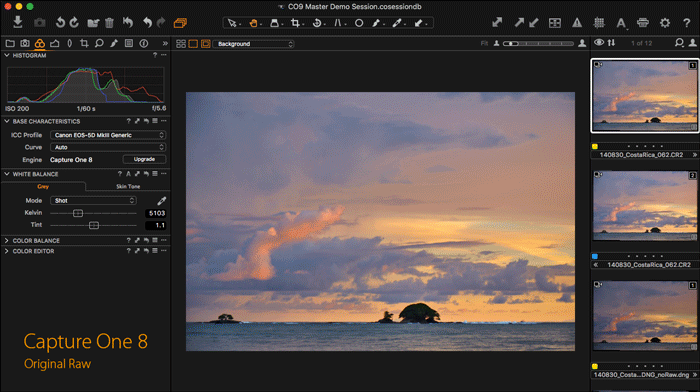Screen dimensions: 700x392
Task: Click the browser sort arrows icon
Action: point(611,42)
